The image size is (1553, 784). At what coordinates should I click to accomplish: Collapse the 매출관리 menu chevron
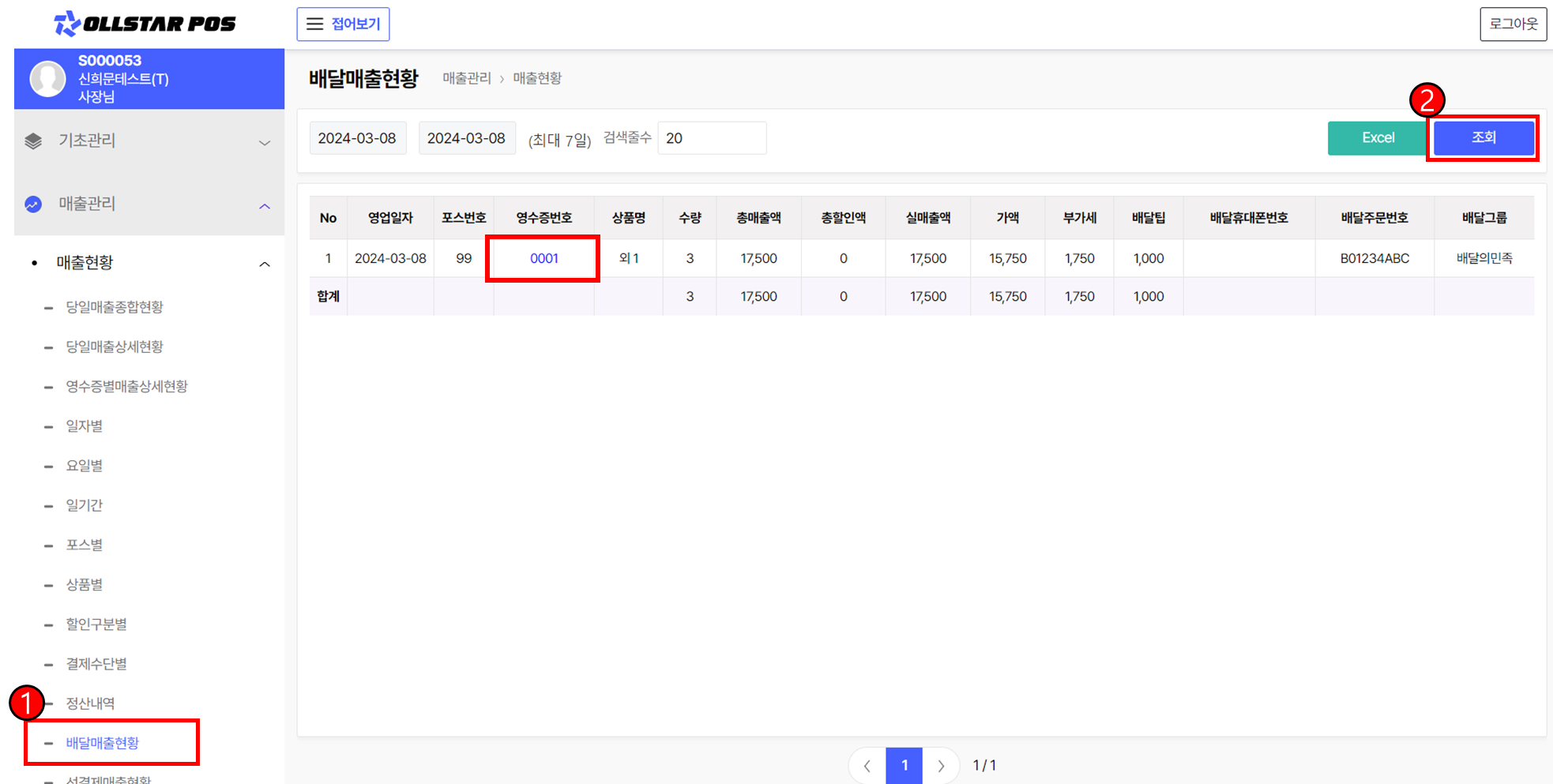(x=265, y=206)
